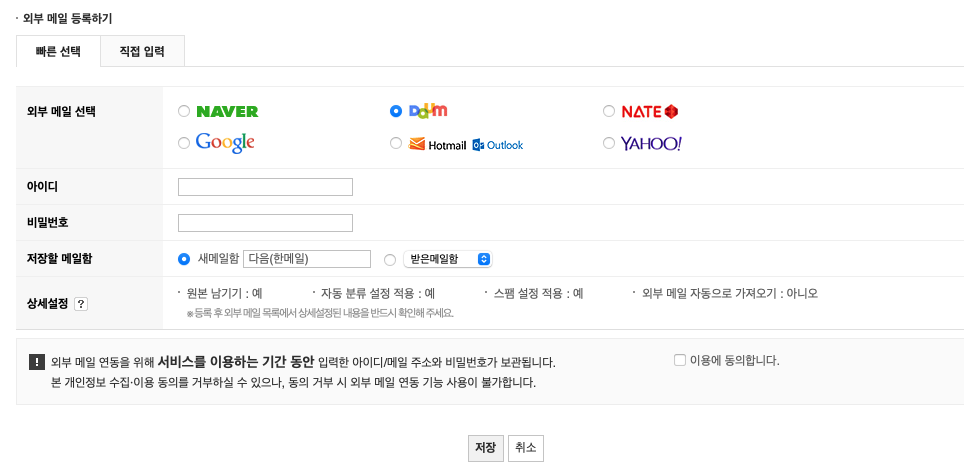The width and height of the screenshot is (964, 468).
Task: Click the 상세설정 label text
Action: point(47,304)
